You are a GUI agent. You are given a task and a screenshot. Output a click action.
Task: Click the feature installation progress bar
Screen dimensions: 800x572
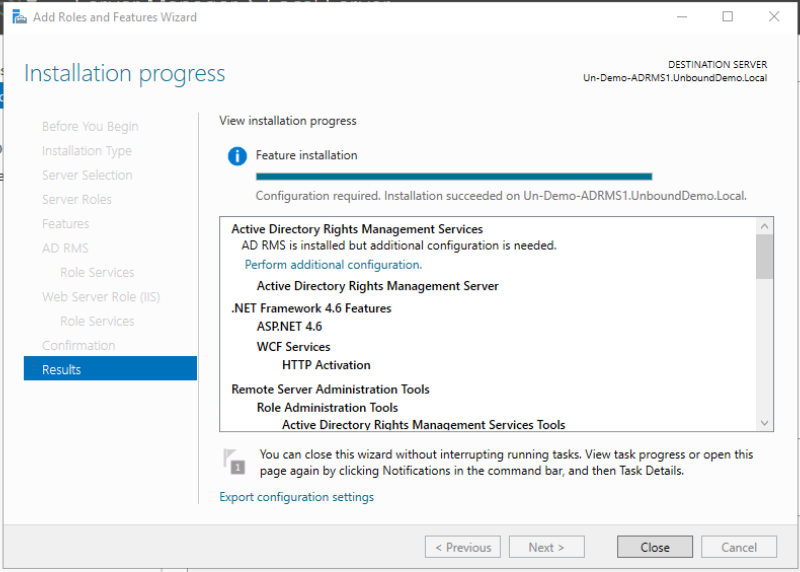(x=454, y=177)
